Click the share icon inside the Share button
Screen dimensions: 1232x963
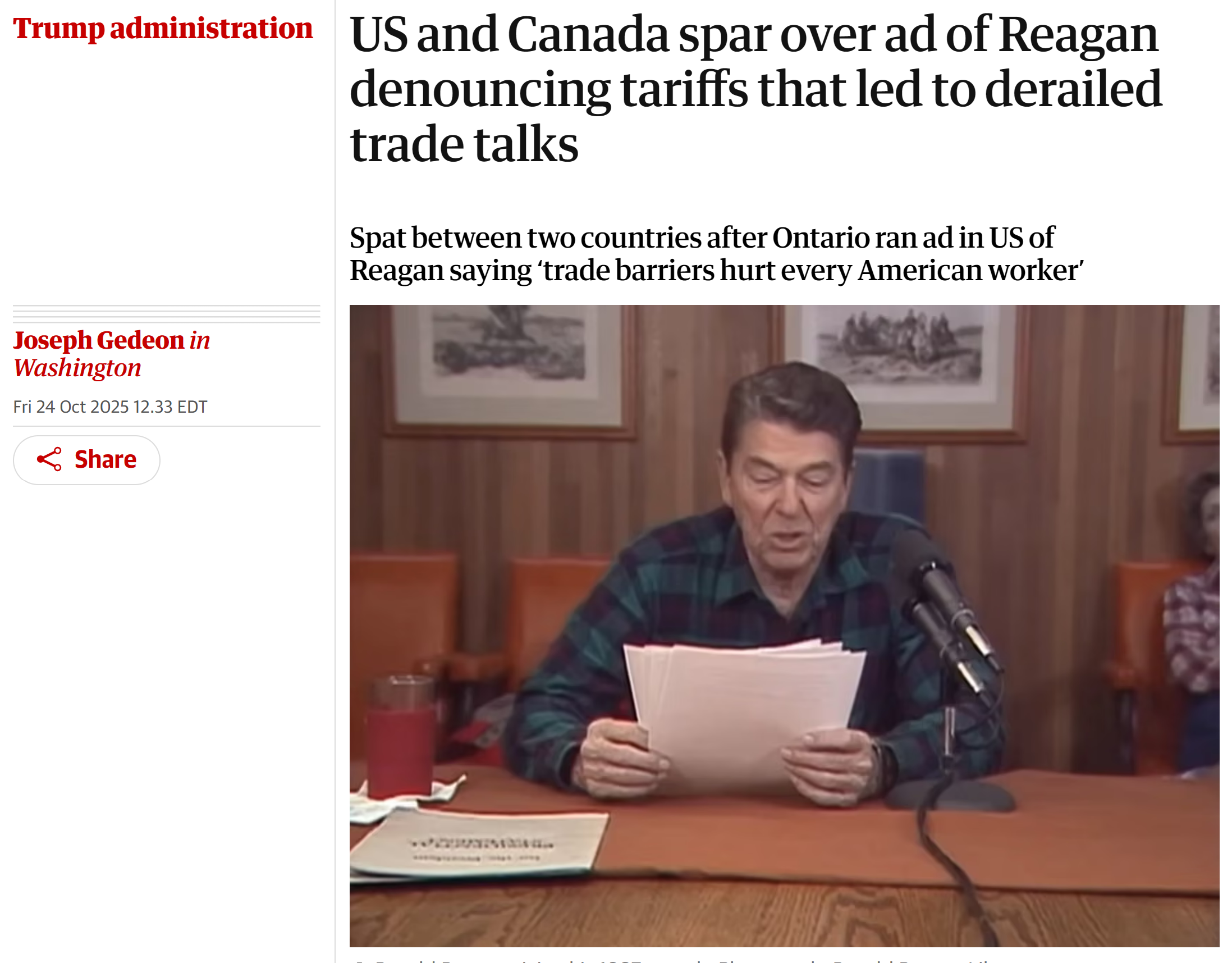click(49, 459)
